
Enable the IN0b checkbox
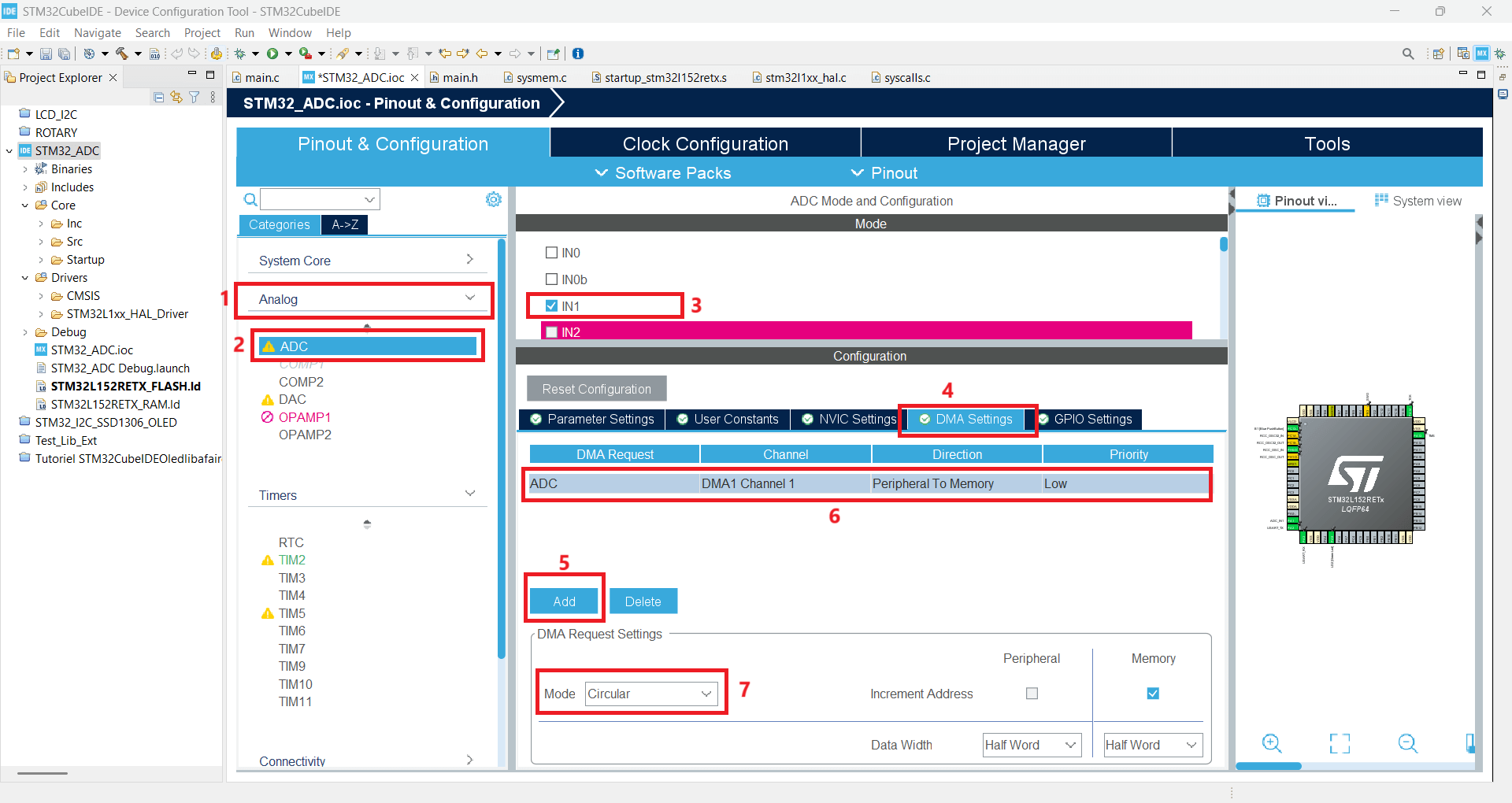coord(551,279)
